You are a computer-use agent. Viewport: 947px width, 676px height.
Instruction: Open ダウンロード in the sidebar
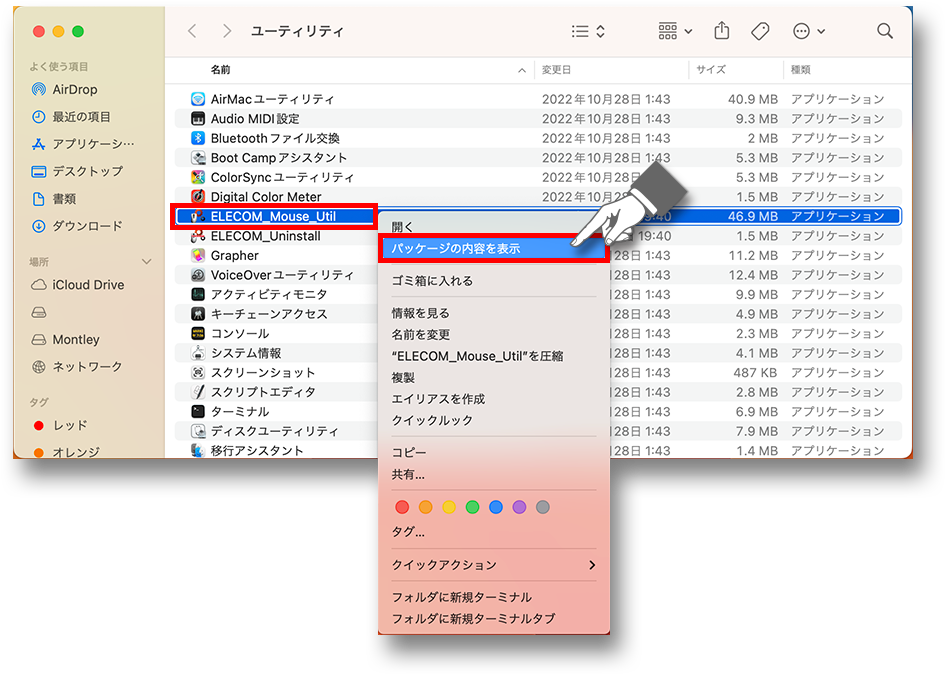click(77, 226)
